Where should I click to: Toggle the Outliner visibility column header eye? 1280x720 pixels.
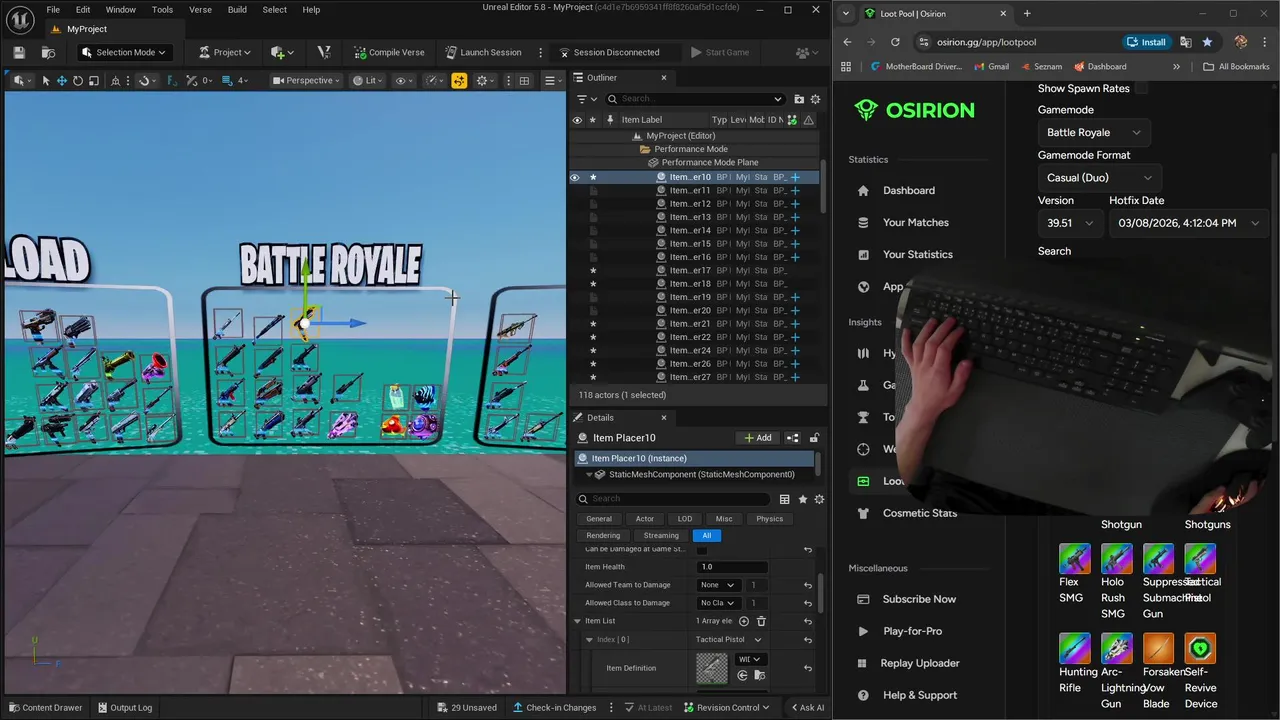point(576,120)
